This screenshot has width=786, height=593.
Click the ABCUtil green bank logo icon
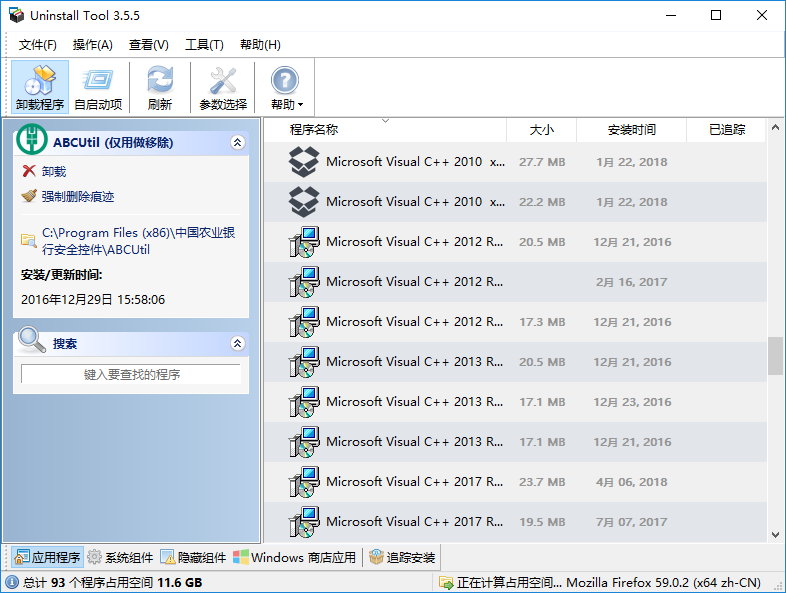pyautogui.click(x=32, y=140)
